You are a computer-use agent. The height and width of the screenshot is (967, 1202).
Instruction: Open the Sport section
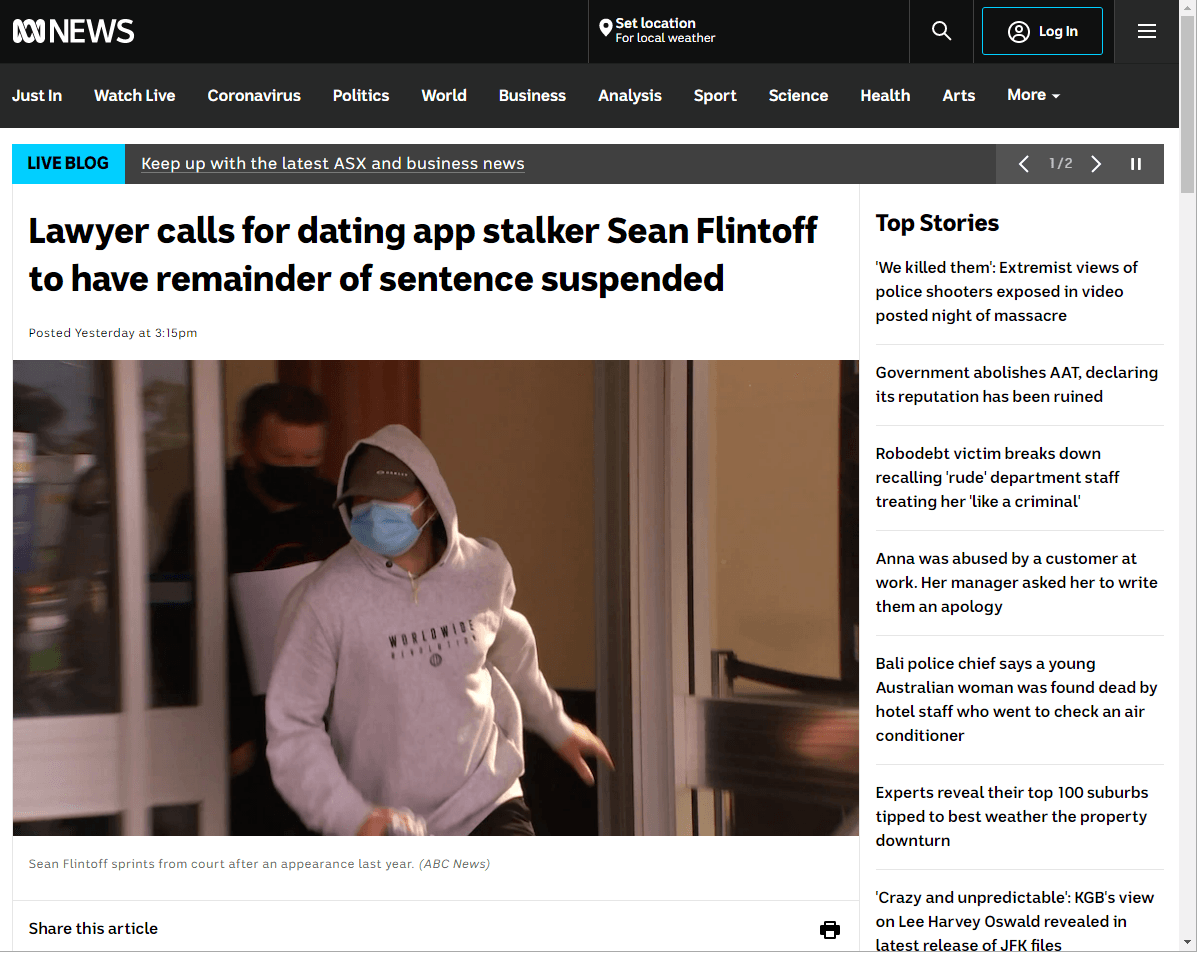(x=715, y=96)
